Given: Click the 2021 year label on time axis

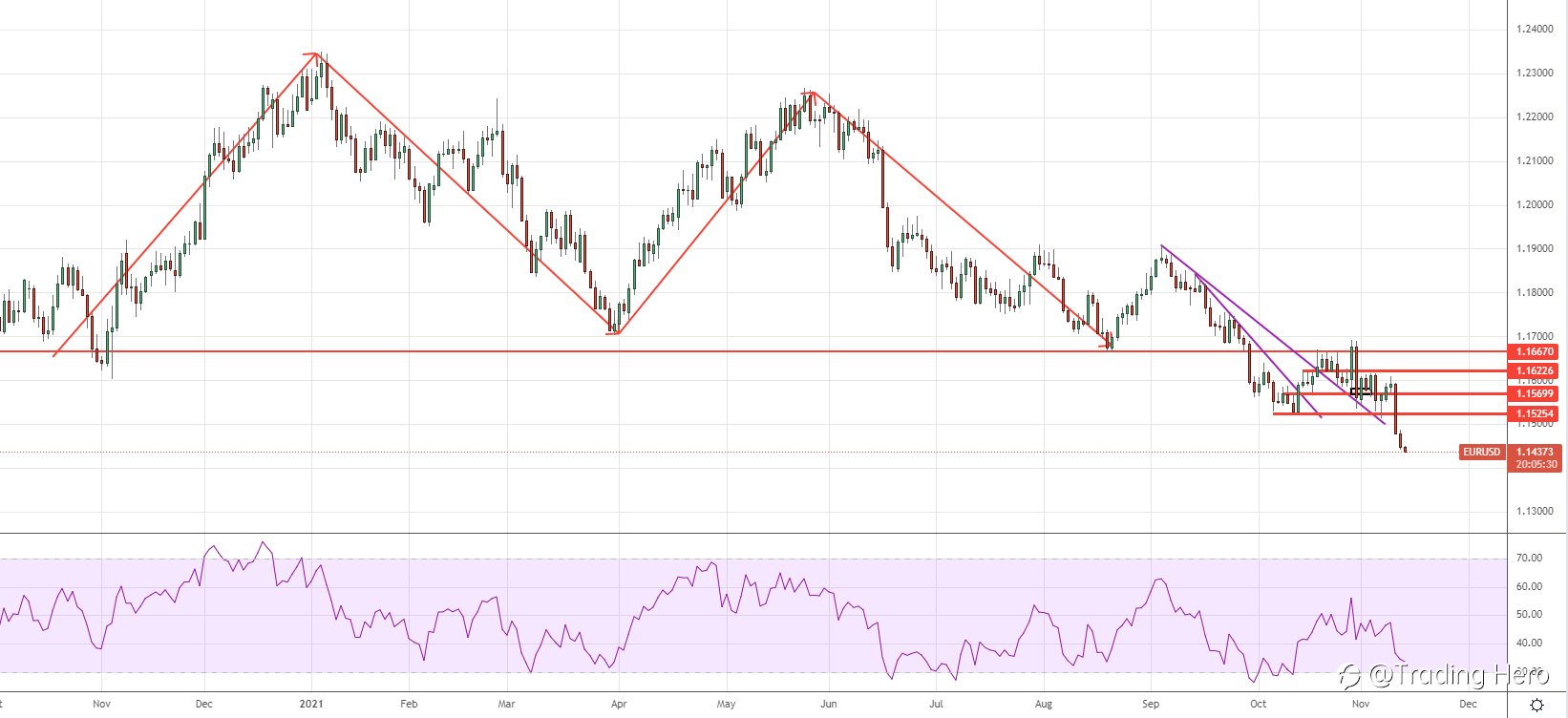Looking at the screenshot, I should [311, 704].
